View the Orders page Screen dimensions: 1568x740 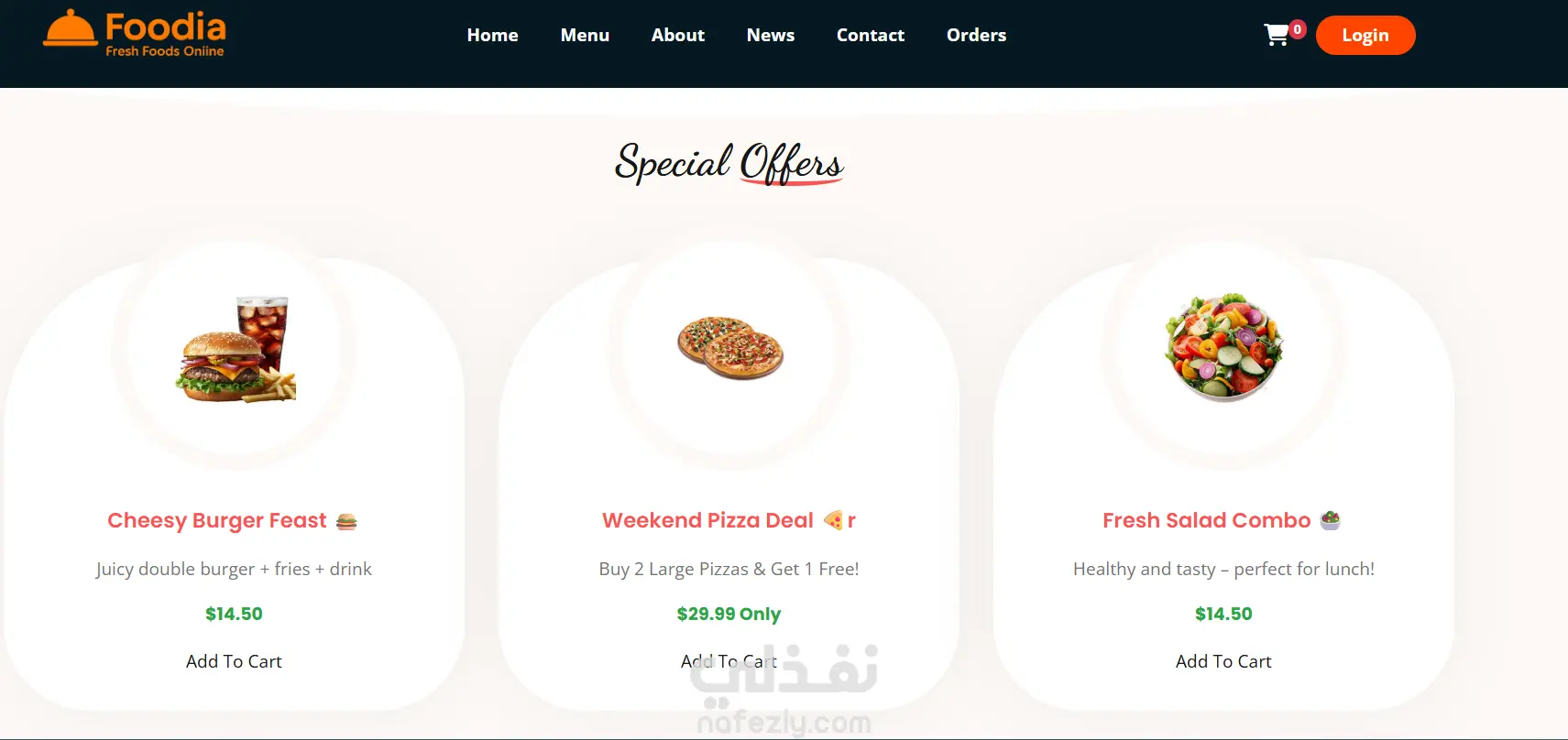click(x=976, y=35)
